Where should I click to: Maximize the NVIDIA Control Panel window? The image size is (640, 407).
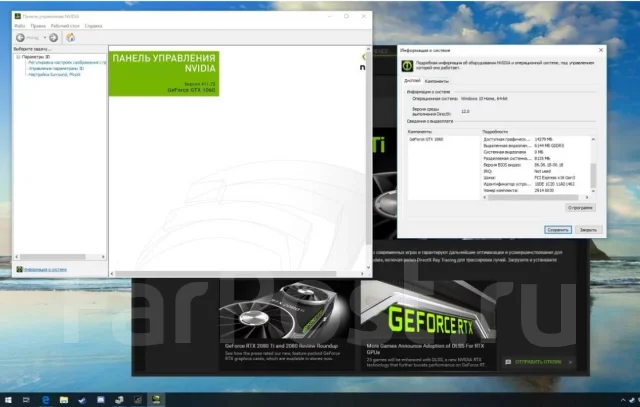click(x=346, y=16)
